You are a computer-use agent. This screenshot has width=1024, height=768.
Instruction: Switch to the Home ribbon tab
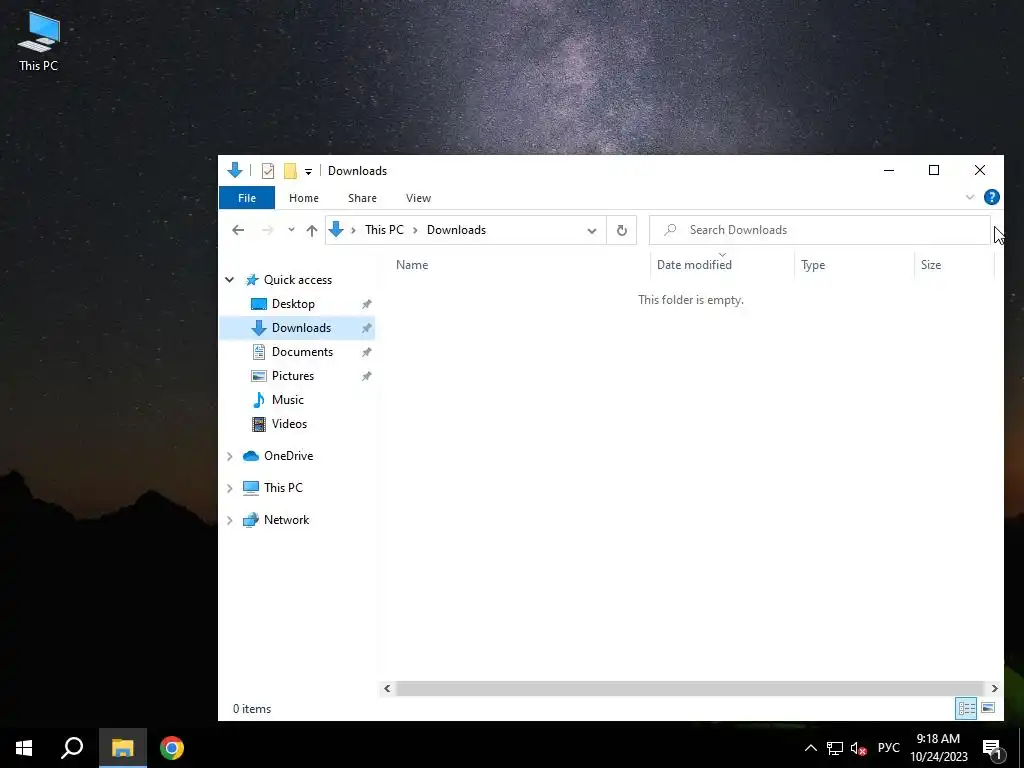[x=304, y=198]
